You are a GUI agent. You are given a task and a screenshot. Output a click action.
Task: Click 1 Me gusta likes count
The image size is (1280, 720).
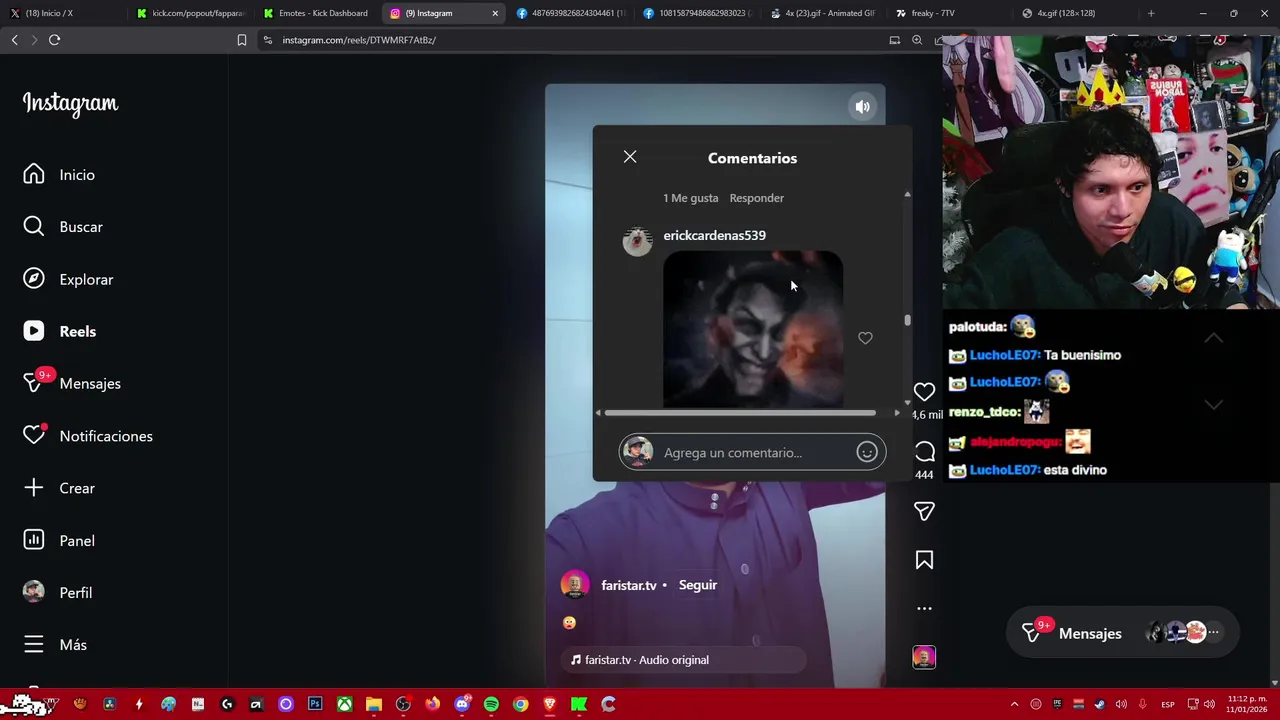tap(690, 198)
